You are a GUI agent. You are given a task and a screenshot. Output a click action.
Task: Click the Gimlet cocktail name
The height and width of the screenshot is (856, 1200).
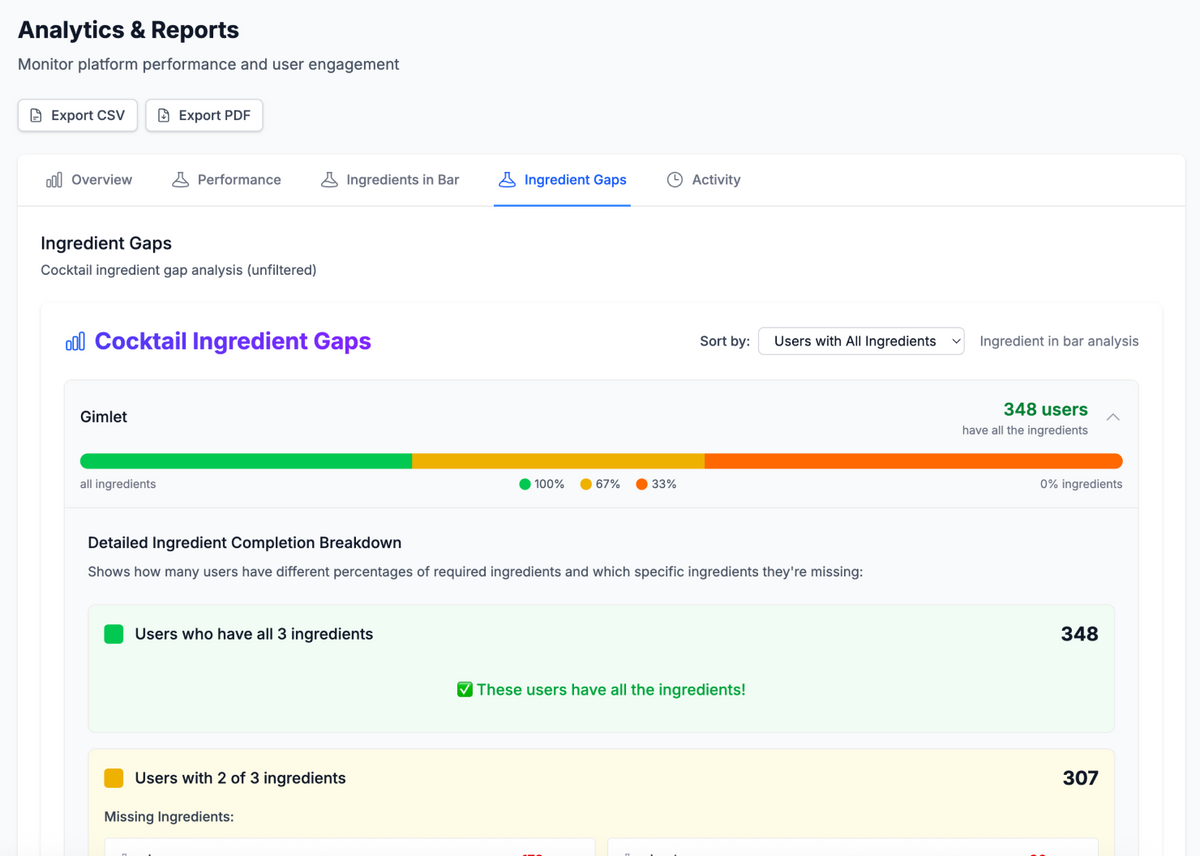point(104,417)
